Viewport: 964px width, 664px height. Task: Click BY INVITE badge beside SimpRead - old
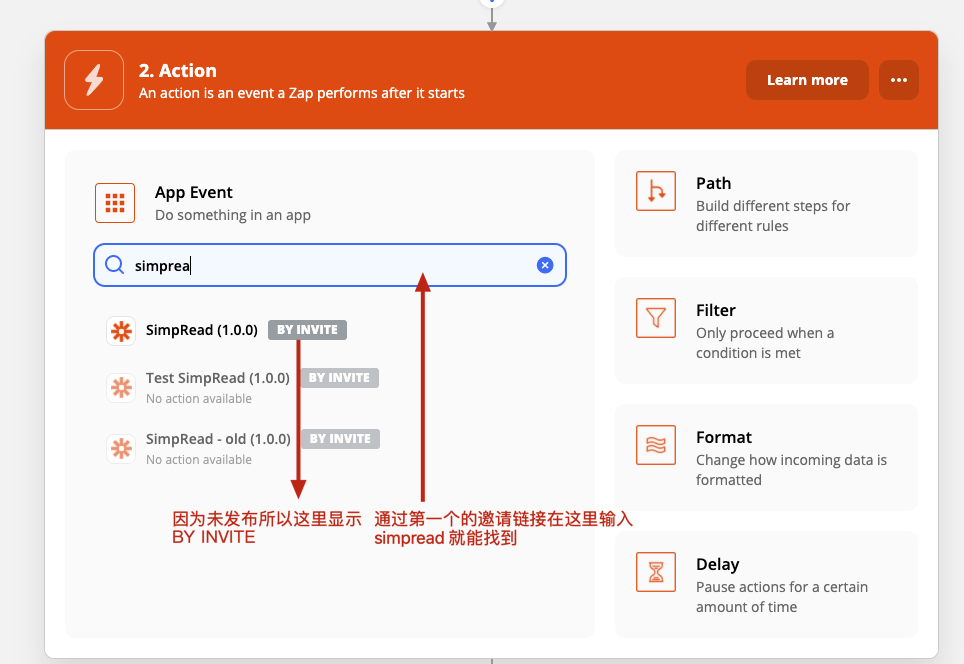(340, 439)
